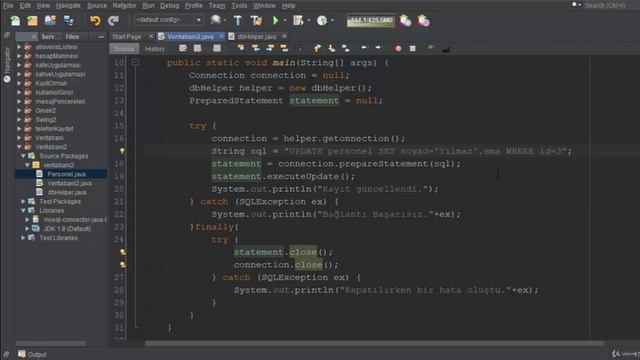Open the dropdown arrow beside the Run icon
Screen dimensions: 640x360
pyautogui.click(x=285, y=20)
